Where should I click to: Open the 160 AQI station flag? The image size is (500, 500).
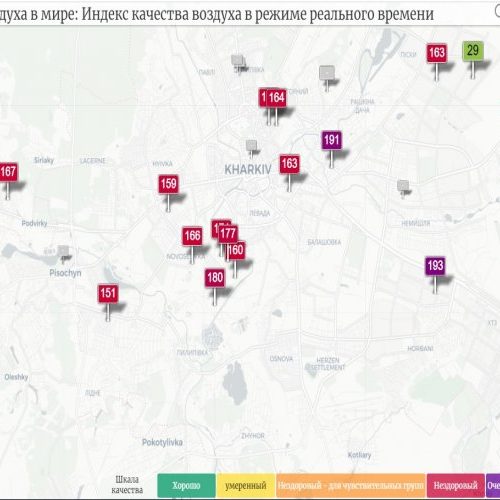pos(237,251)
